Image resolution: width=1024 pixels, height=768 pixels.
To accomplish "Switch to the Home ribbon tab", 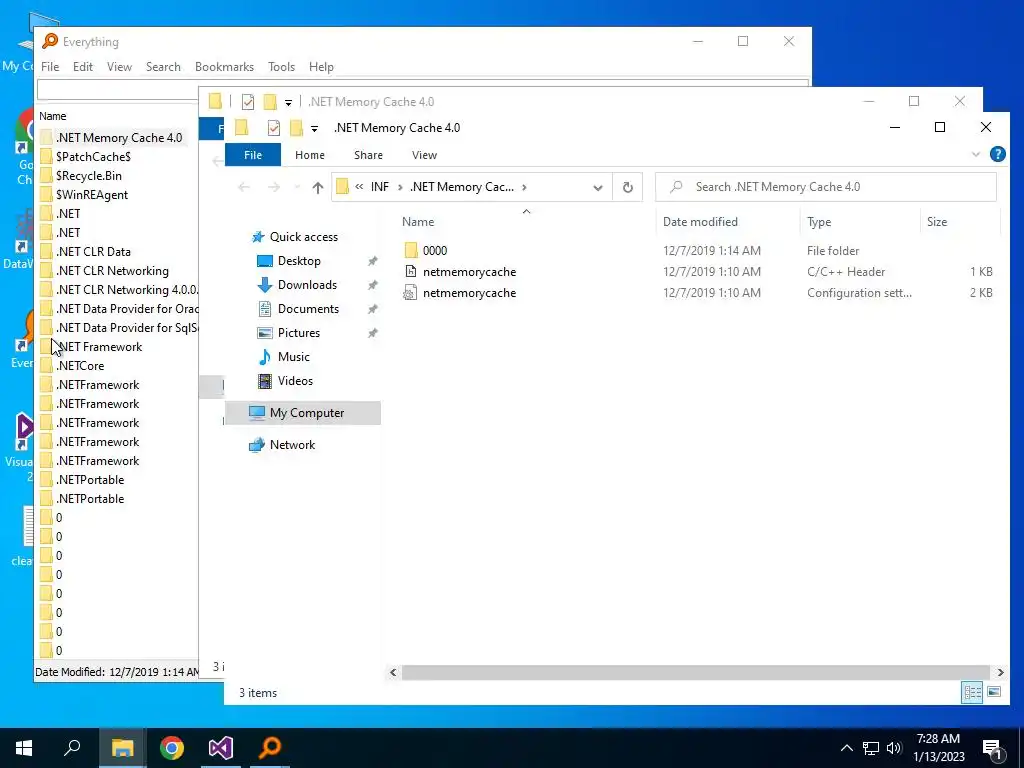I will click(x=310, y=155).
